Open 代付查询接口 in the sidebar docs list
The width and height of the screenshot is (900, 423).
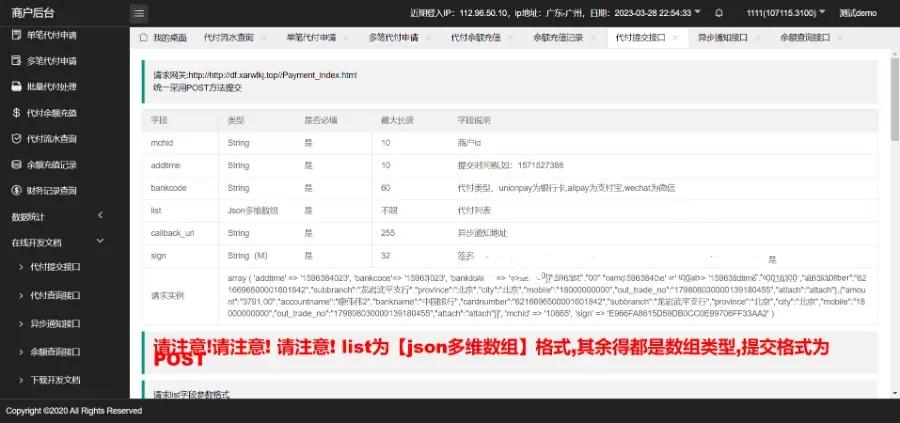tap(55, 296)
